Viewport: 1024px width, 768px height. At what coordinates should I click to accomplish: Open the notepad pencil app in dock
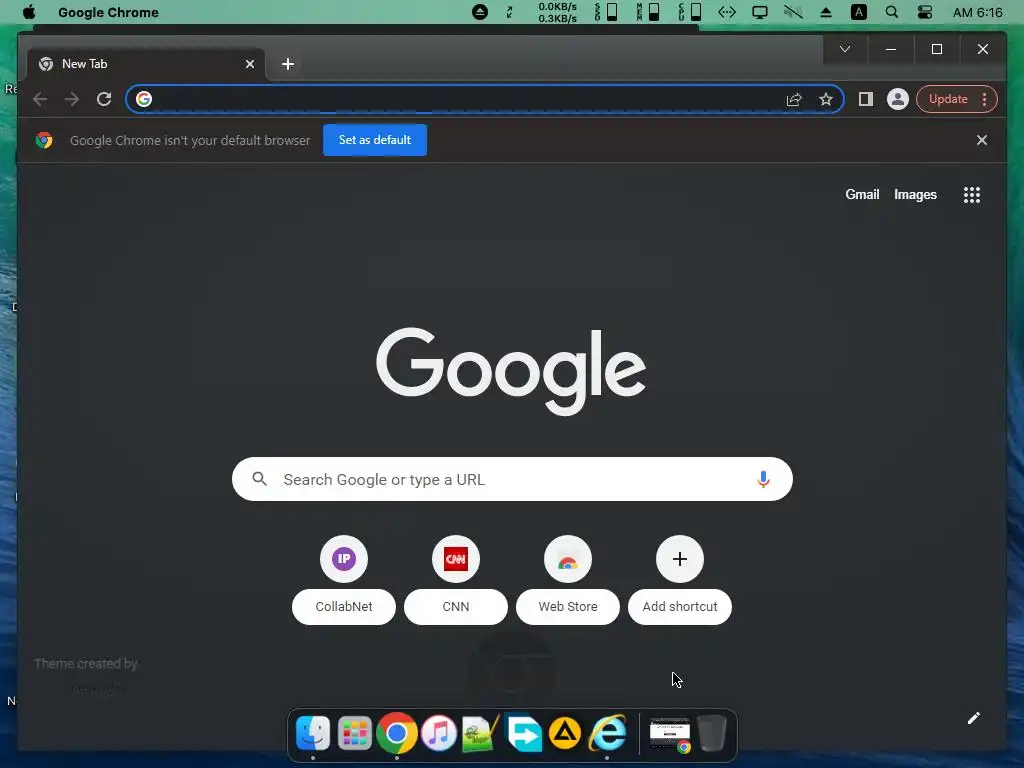(x=481, y=733)
